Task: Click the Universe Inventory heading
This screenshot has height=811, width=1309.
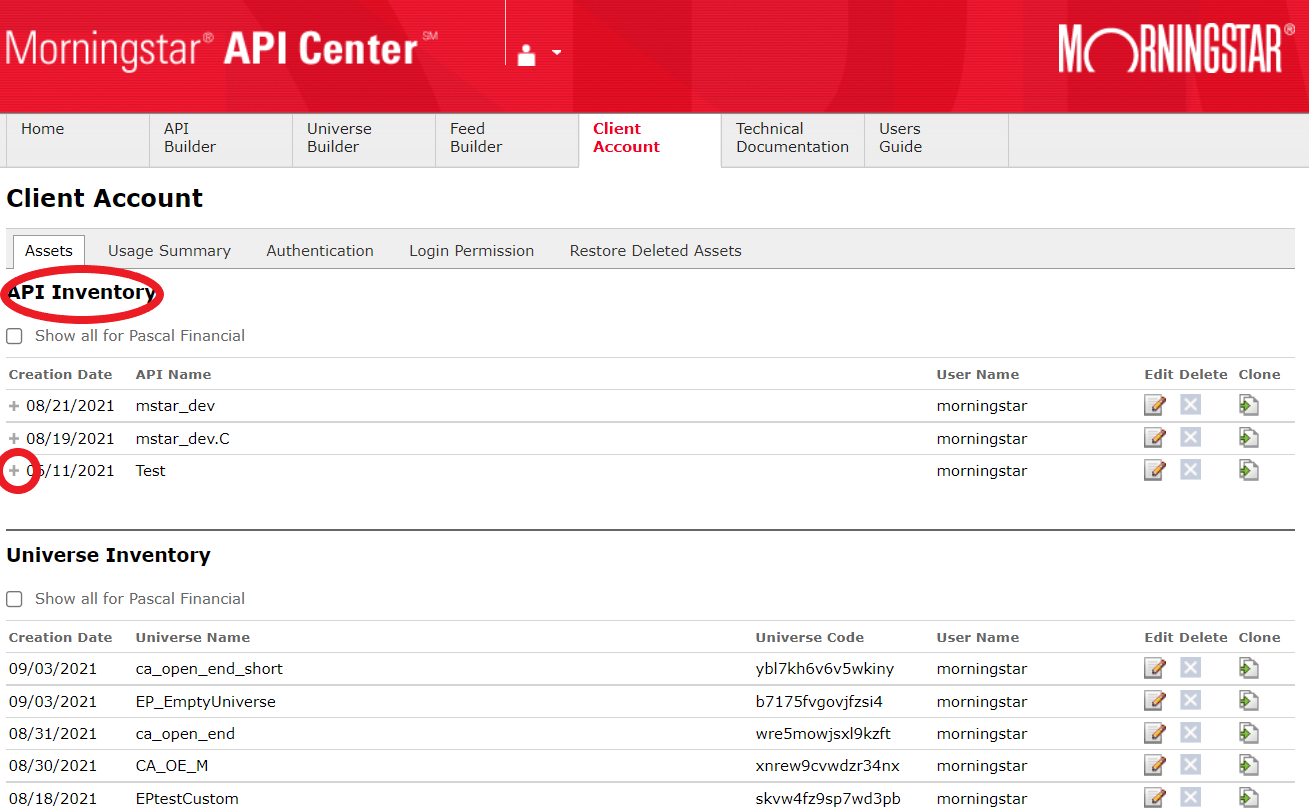Action: [109, 556]
